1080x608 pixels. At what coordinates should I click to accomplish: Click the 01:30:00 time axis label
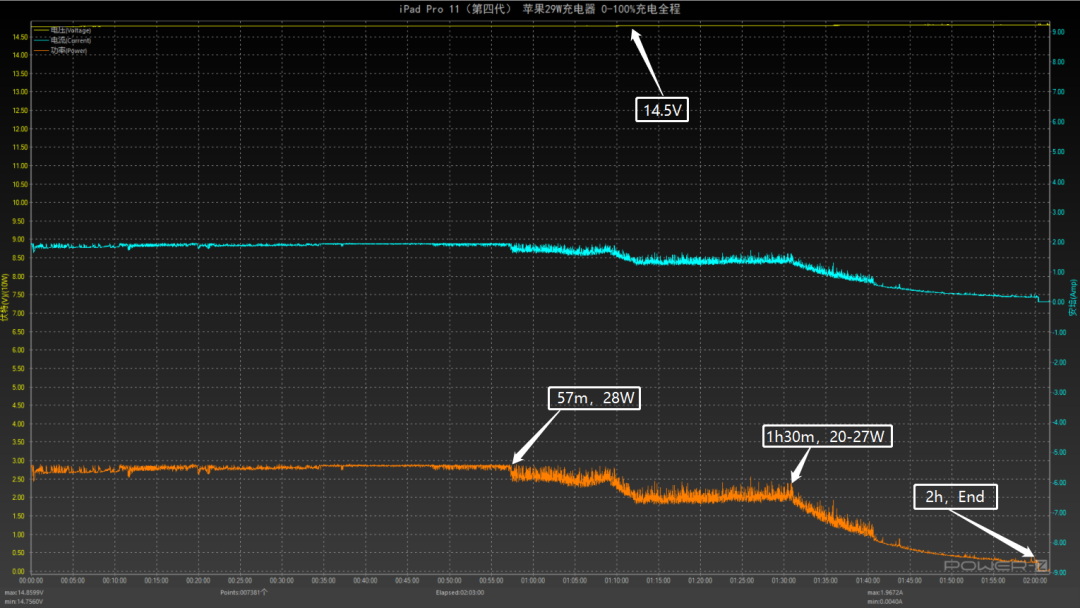783,580
